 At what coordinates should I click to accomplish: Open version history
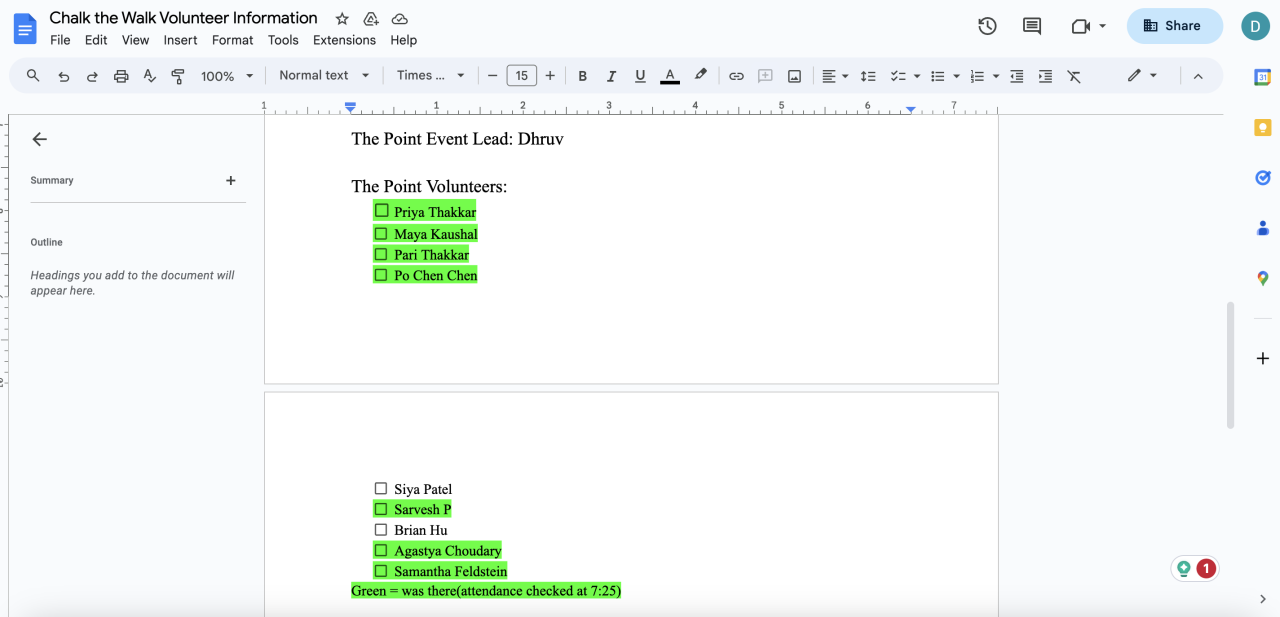point(987,26)
